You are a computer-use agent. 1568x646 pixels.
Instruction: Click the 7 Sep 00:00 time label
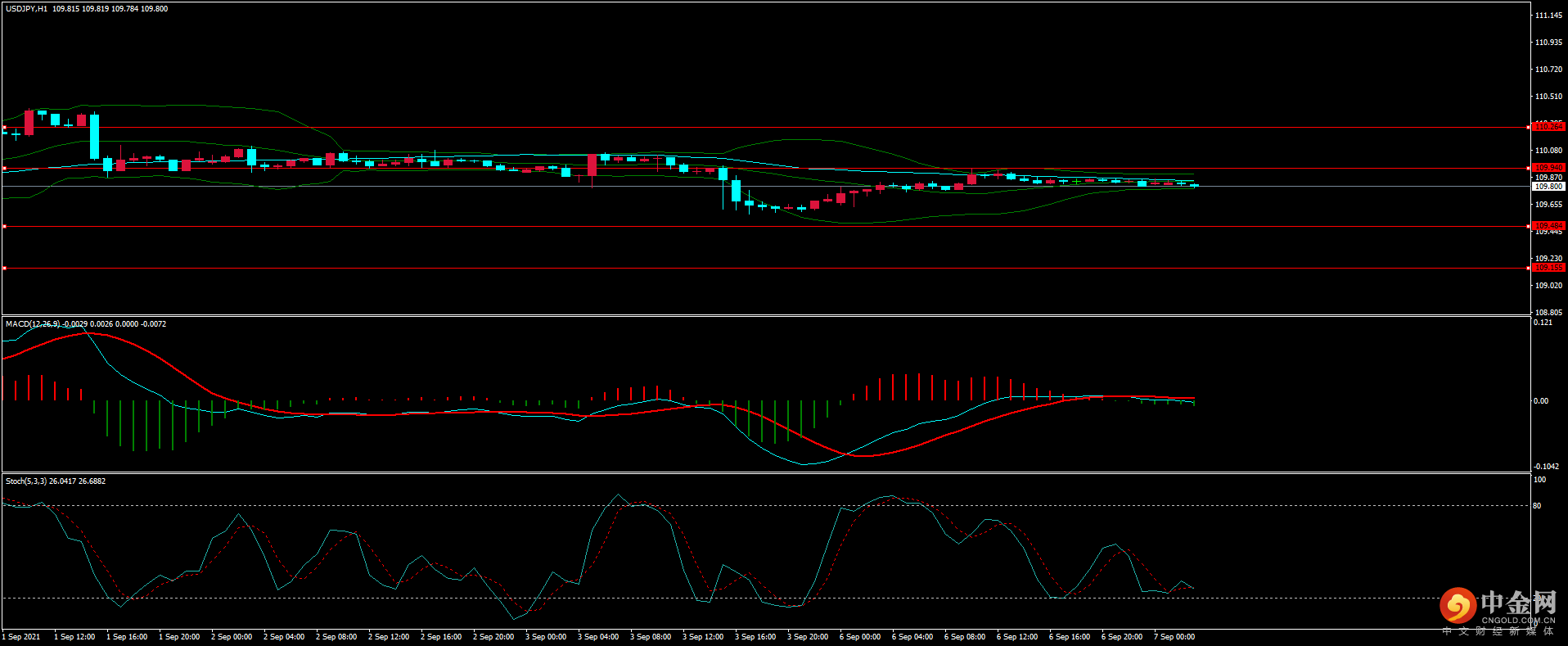tap(1174, 637)
